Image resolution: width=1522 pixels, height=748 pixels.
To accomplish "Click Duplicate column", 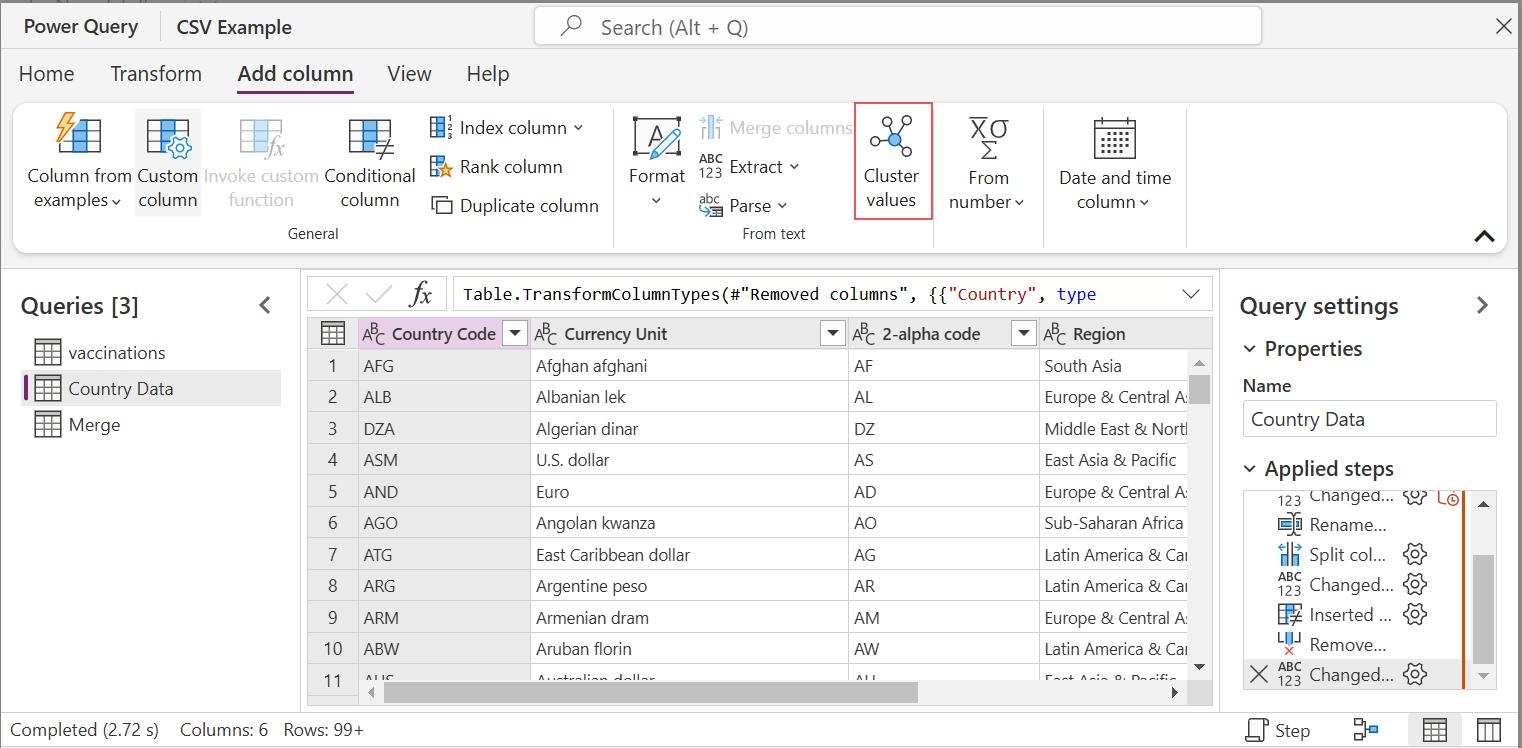I will (x=515, y=206).
